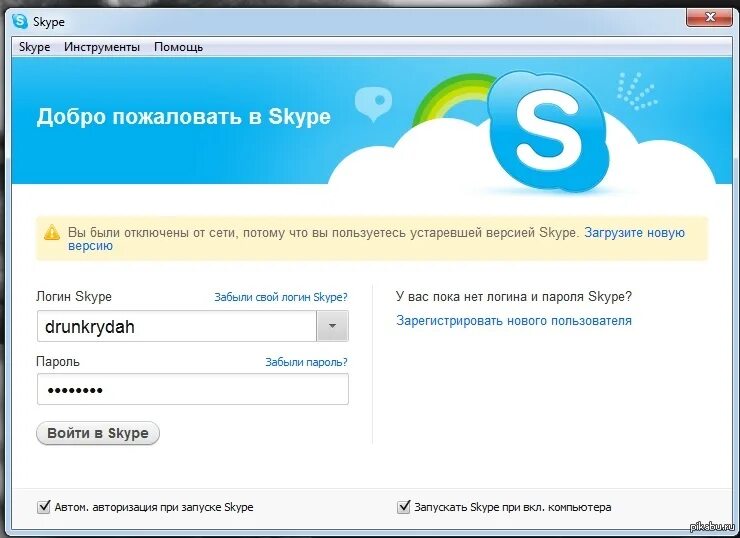Close the Skype window
Screen dimensions: 740x538
[710, 17]
